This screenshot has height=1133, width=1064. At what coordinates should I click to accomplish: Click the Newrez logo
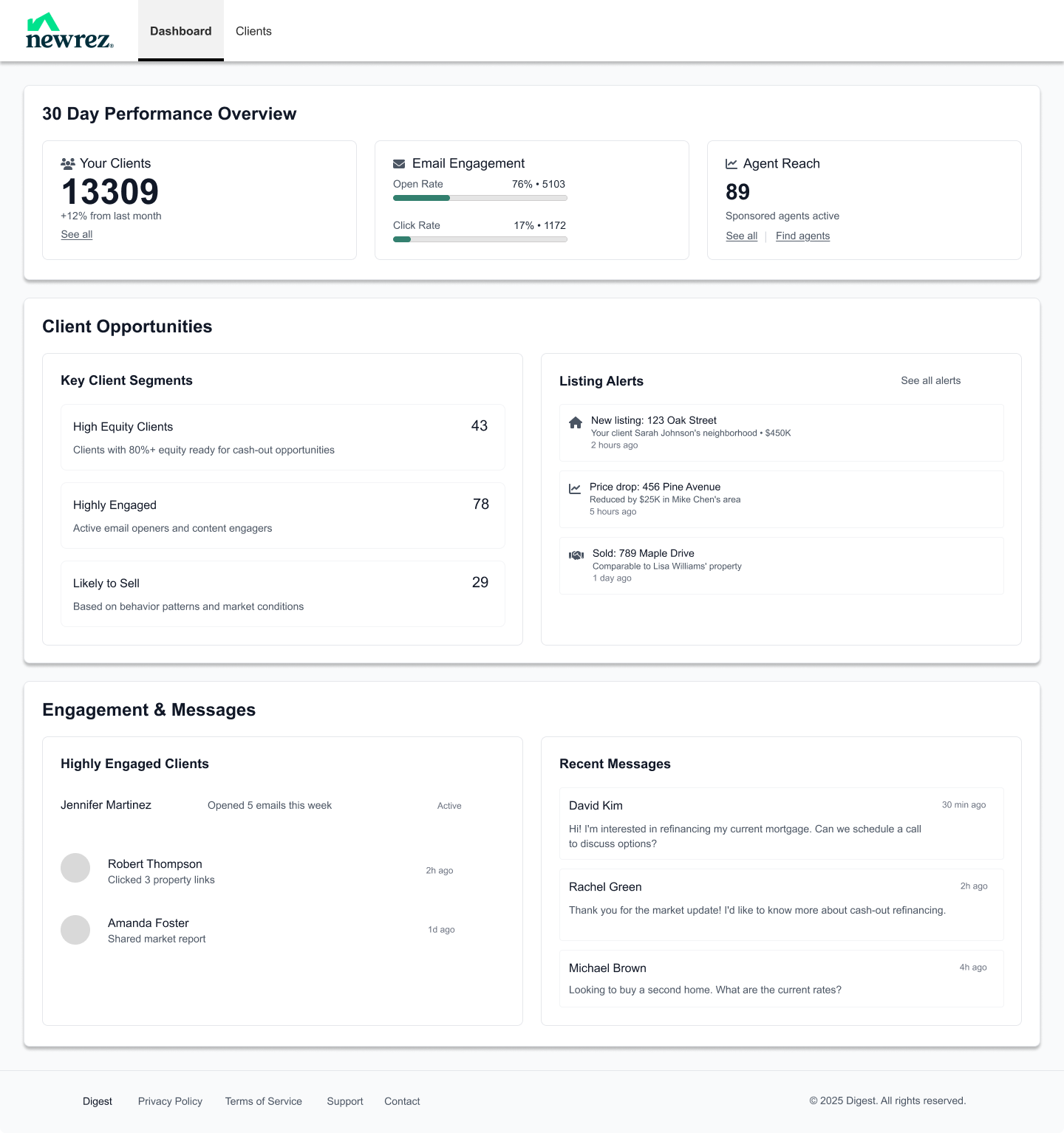click(69, 30)
